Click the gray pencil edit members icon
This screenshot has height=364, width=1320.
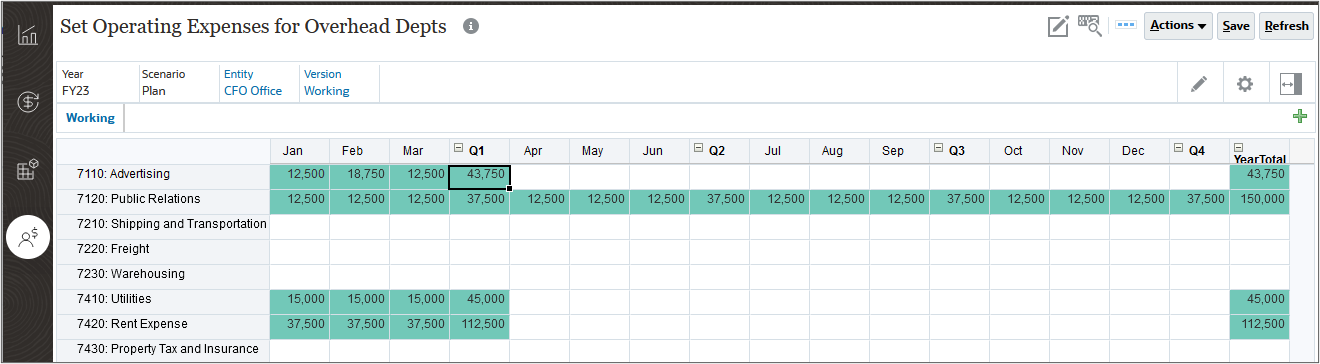click(1199, 84)
